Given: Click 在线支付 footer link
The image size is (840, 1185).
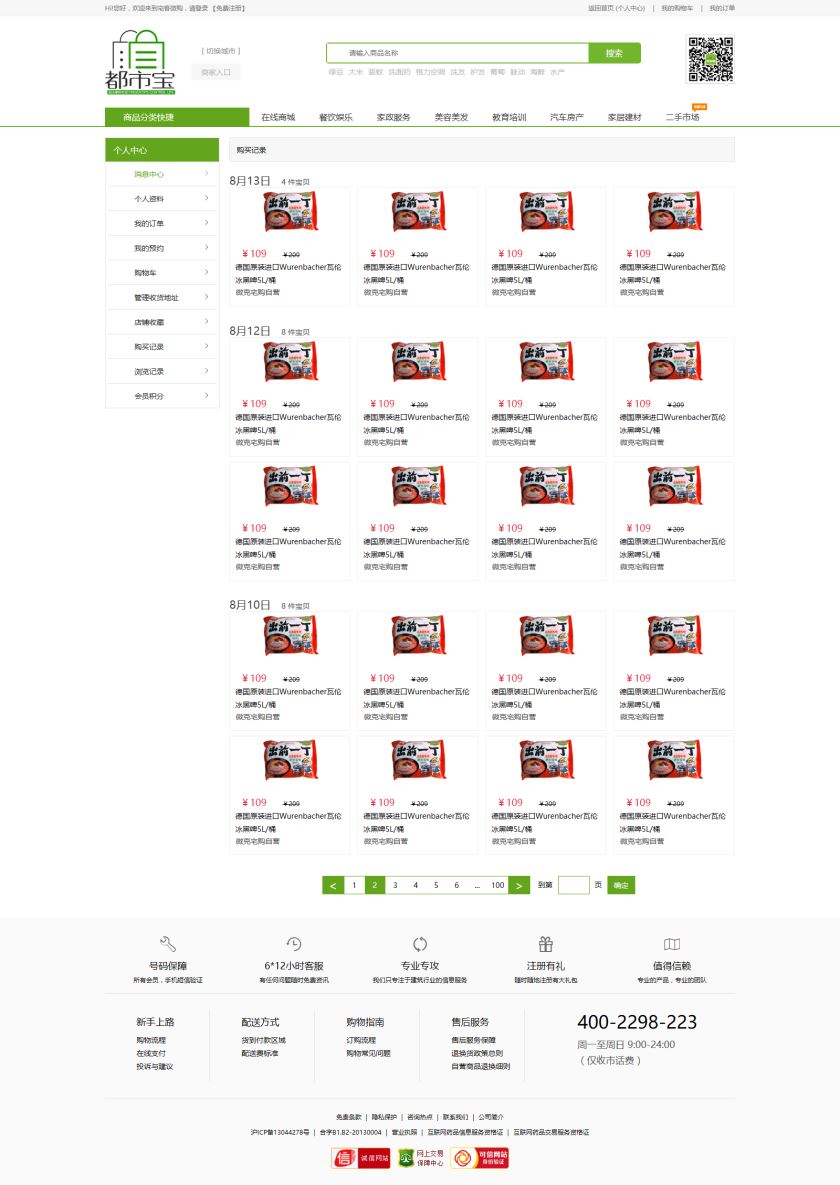Looking at the screenshot, I should click(x=151, y=1053).
